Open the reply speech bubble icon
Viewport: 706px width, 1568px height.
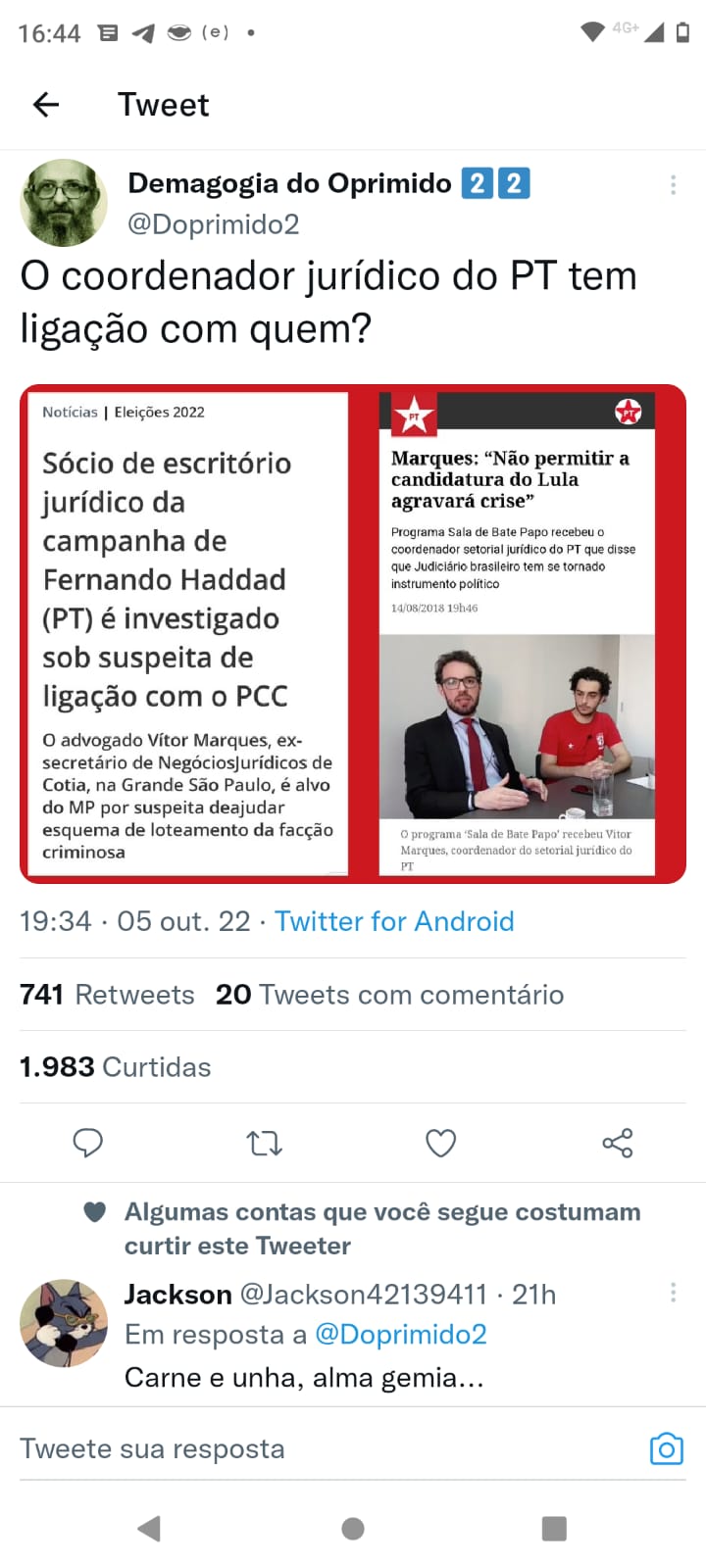pos(88,1143)
